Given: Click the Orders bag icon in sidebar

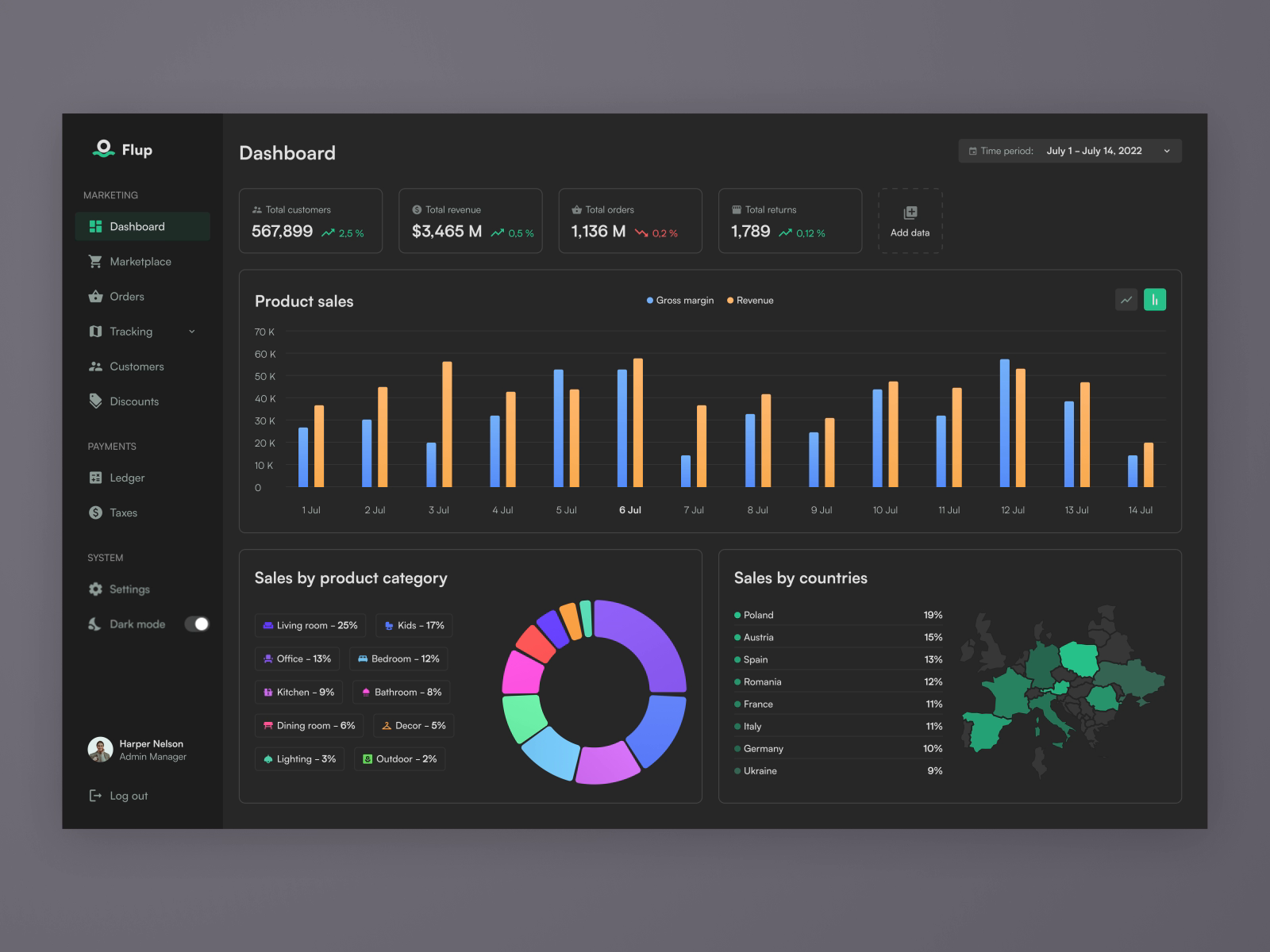Looking at the screenshot, I should click(95, 296).
